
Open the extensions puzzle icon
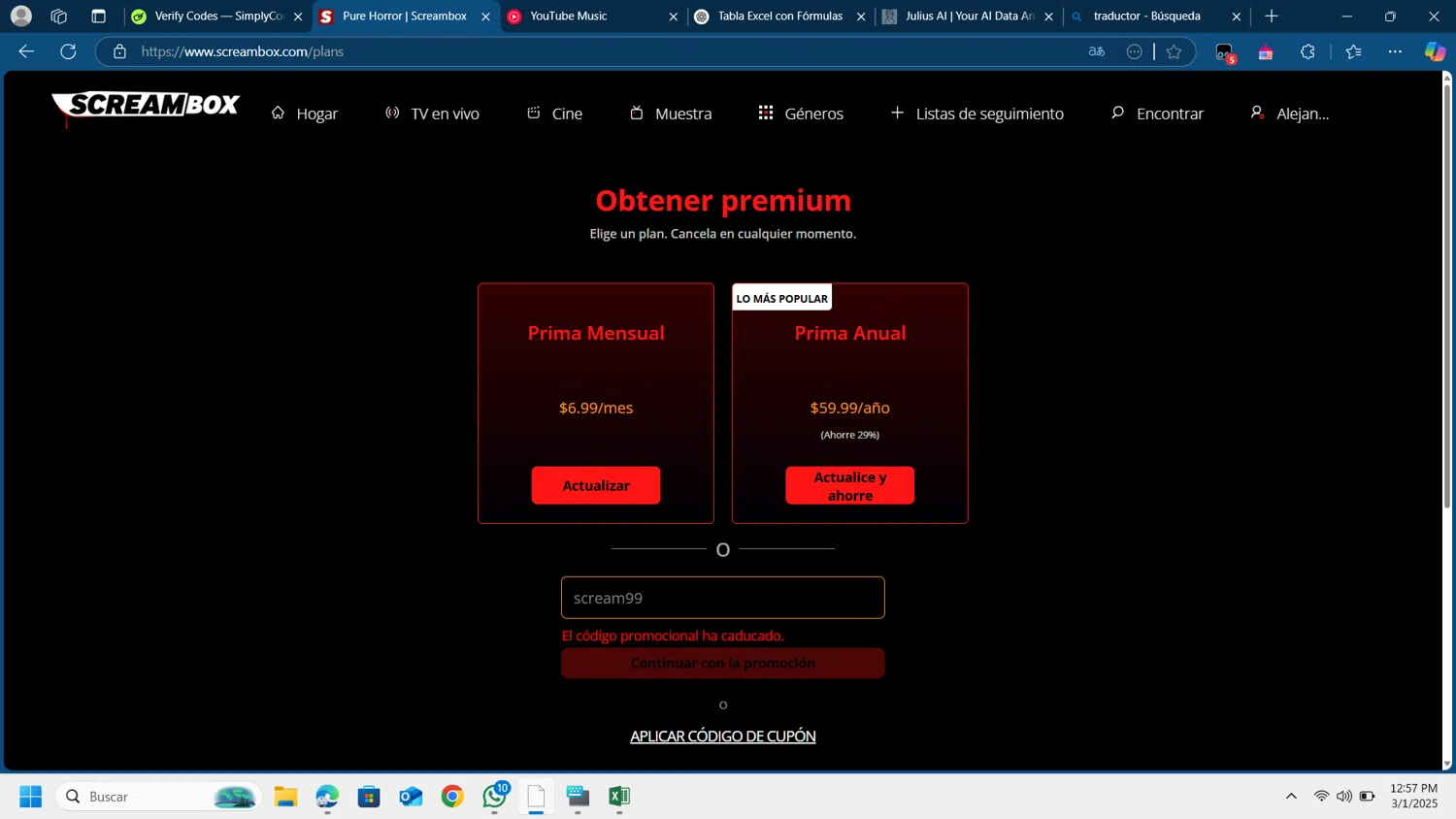coord(1307,51)
